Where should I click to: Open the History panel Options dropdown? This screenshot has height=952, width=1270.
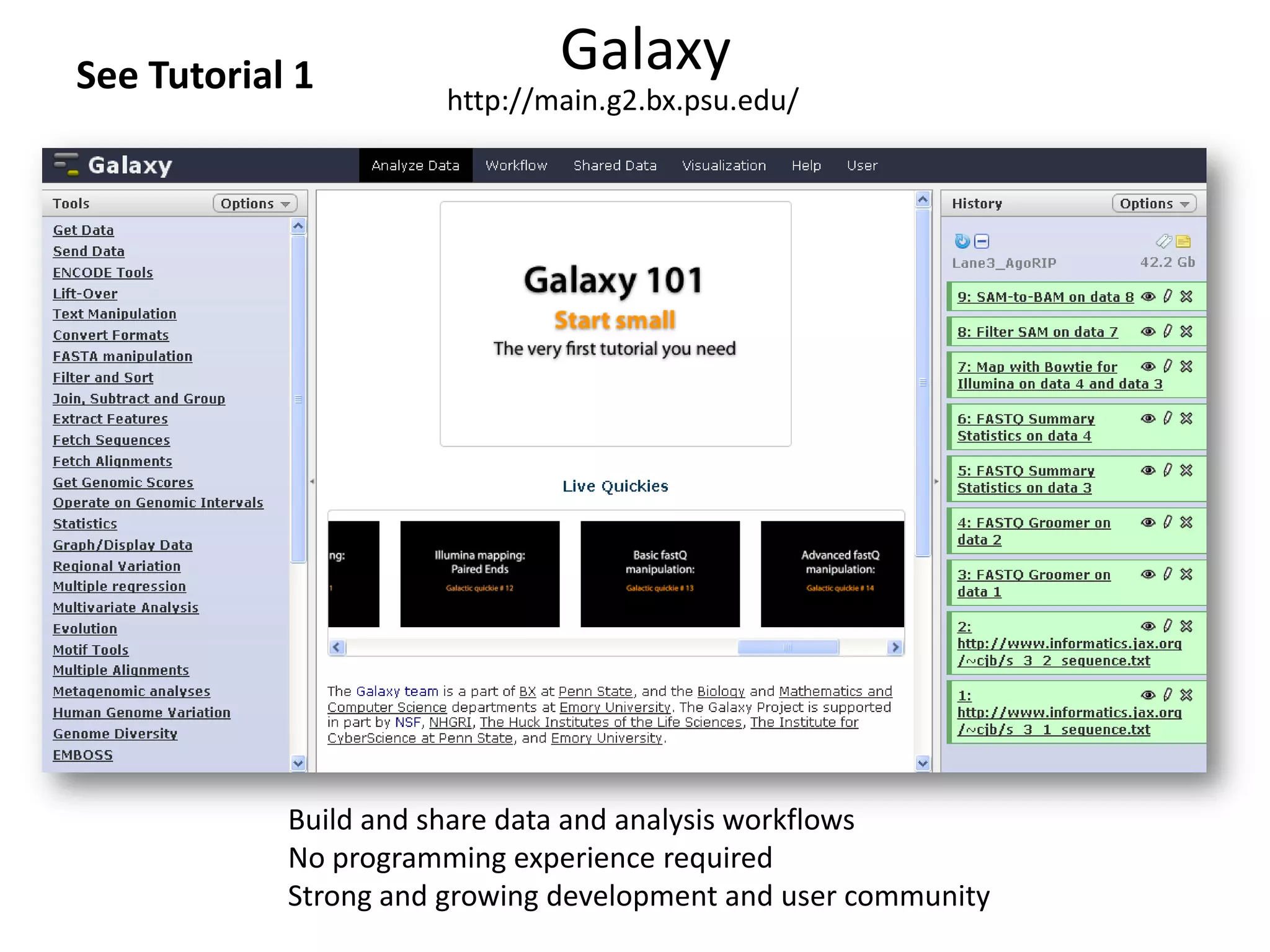(x=1153, y=203)
